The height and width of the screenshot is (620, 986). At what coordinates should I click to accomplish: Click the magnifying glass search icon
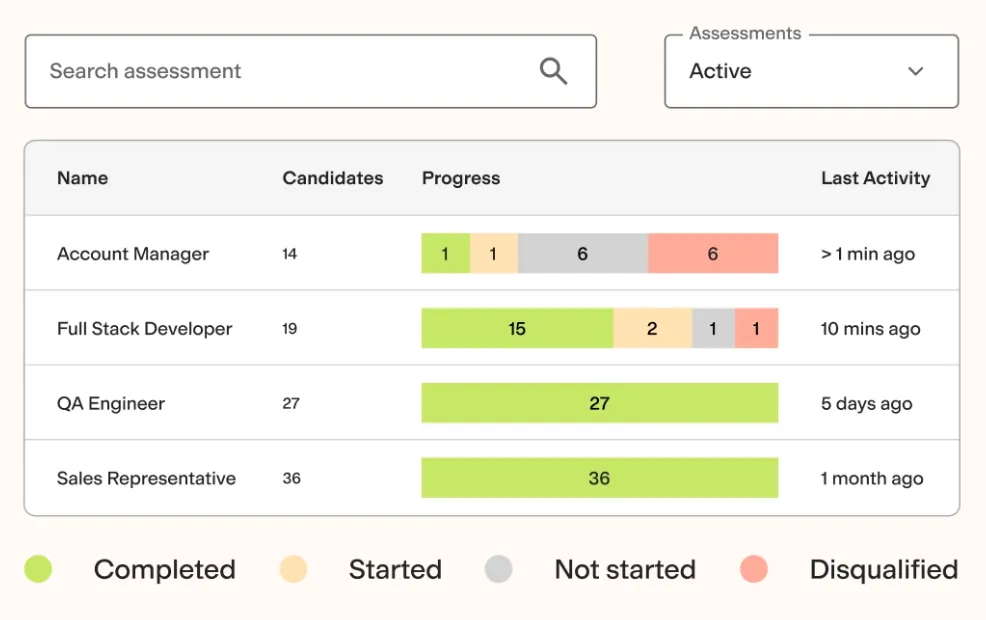[x=553, y=71]
